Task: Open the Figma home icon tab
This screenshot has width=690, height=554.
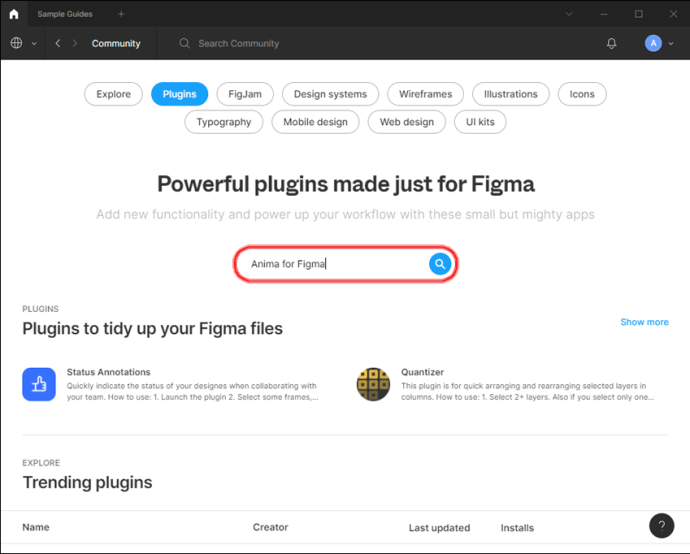Action: 14,14
